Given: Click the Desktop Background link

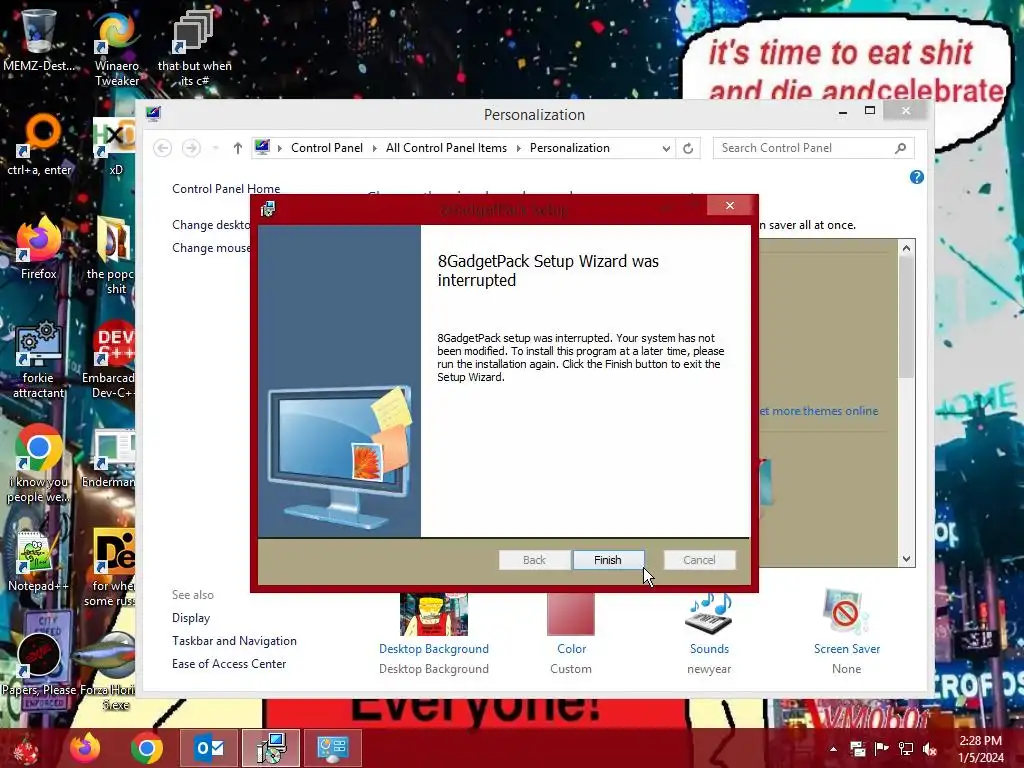Looking at the screenshot, I should (x=434, y=648).
